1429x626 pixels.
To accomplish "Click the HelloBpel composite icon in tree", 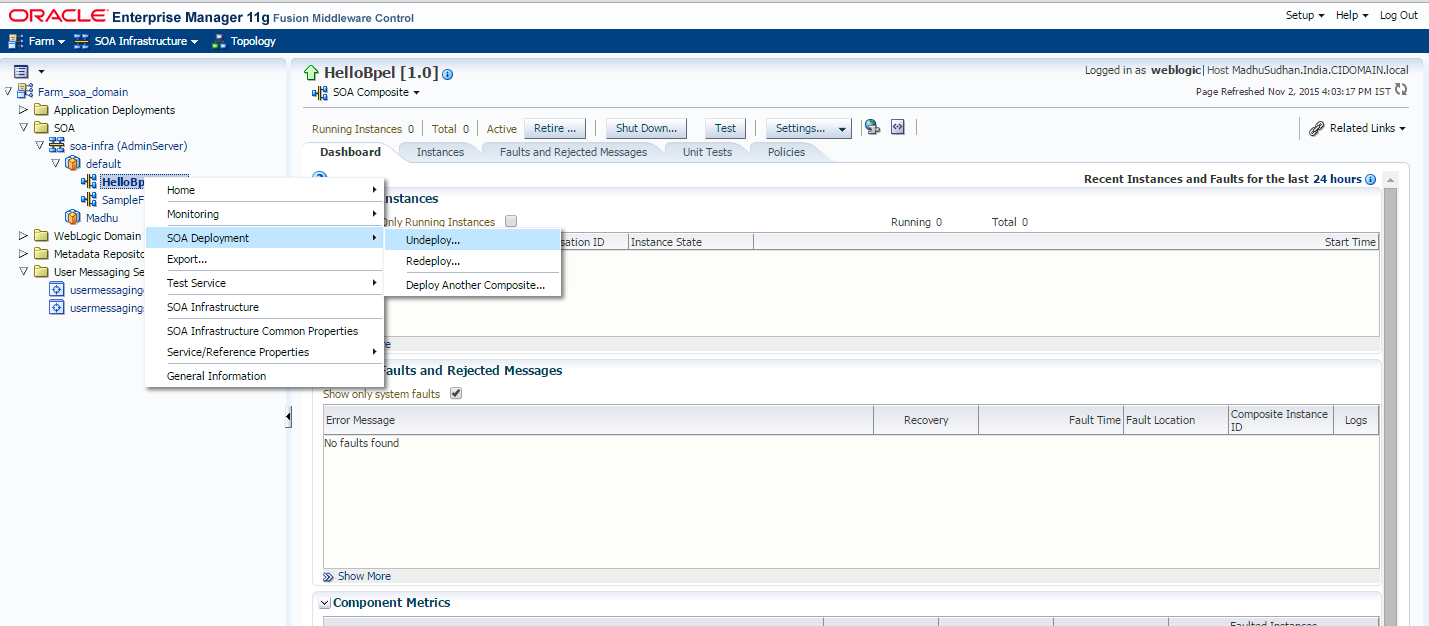I will [x=89, y=182].
